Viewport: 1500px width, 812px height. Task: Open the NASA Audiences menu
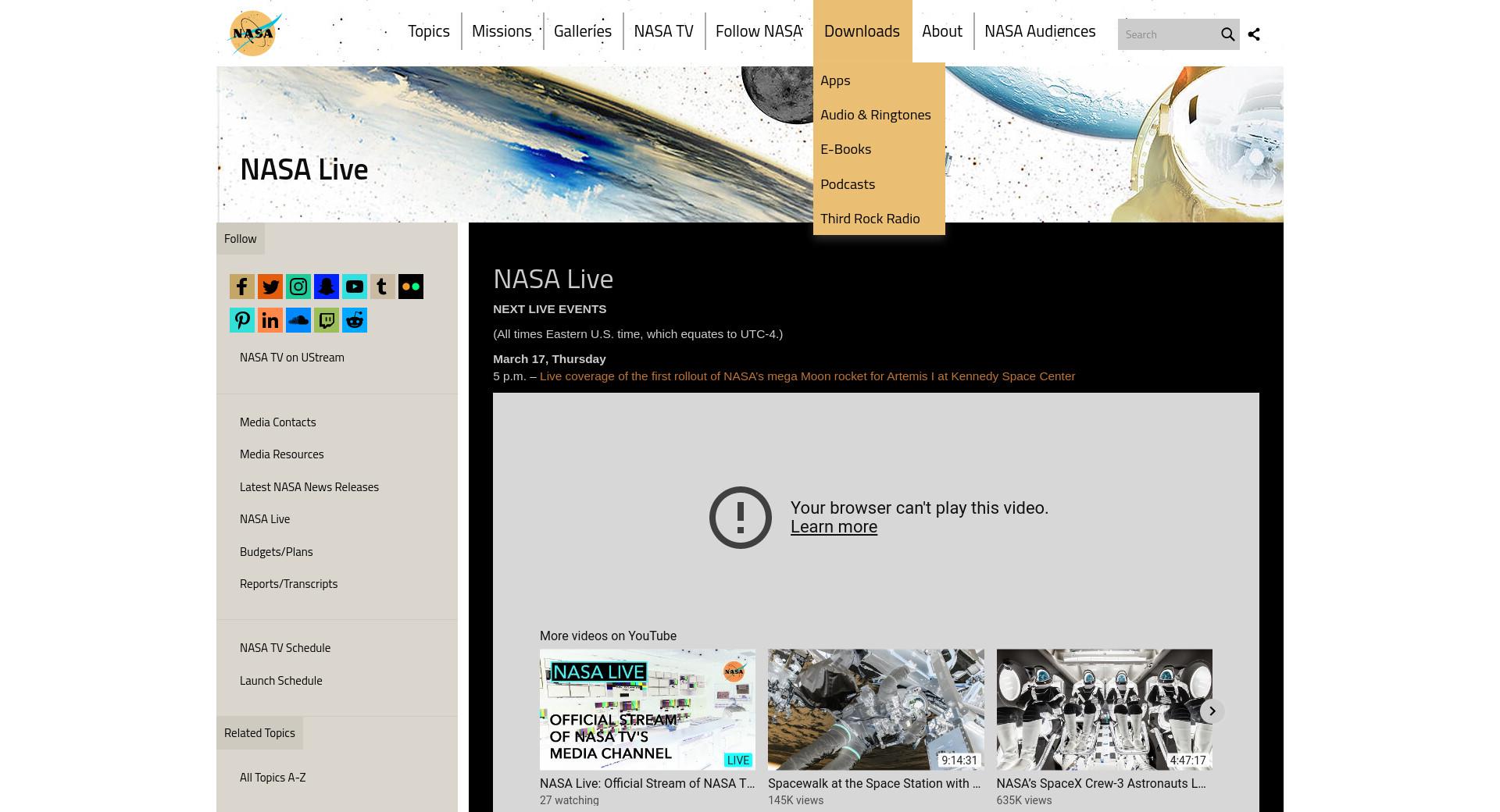click(1040, 31)
